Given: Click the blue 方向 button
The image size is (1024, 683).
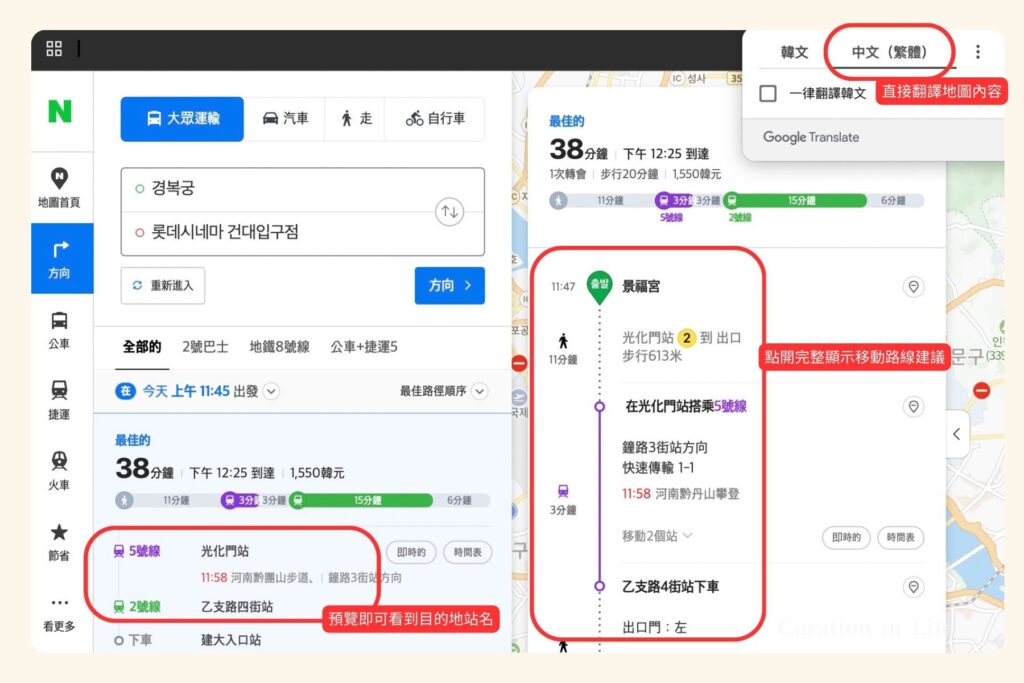Looking at the screenshot, I should pos(449,285).
